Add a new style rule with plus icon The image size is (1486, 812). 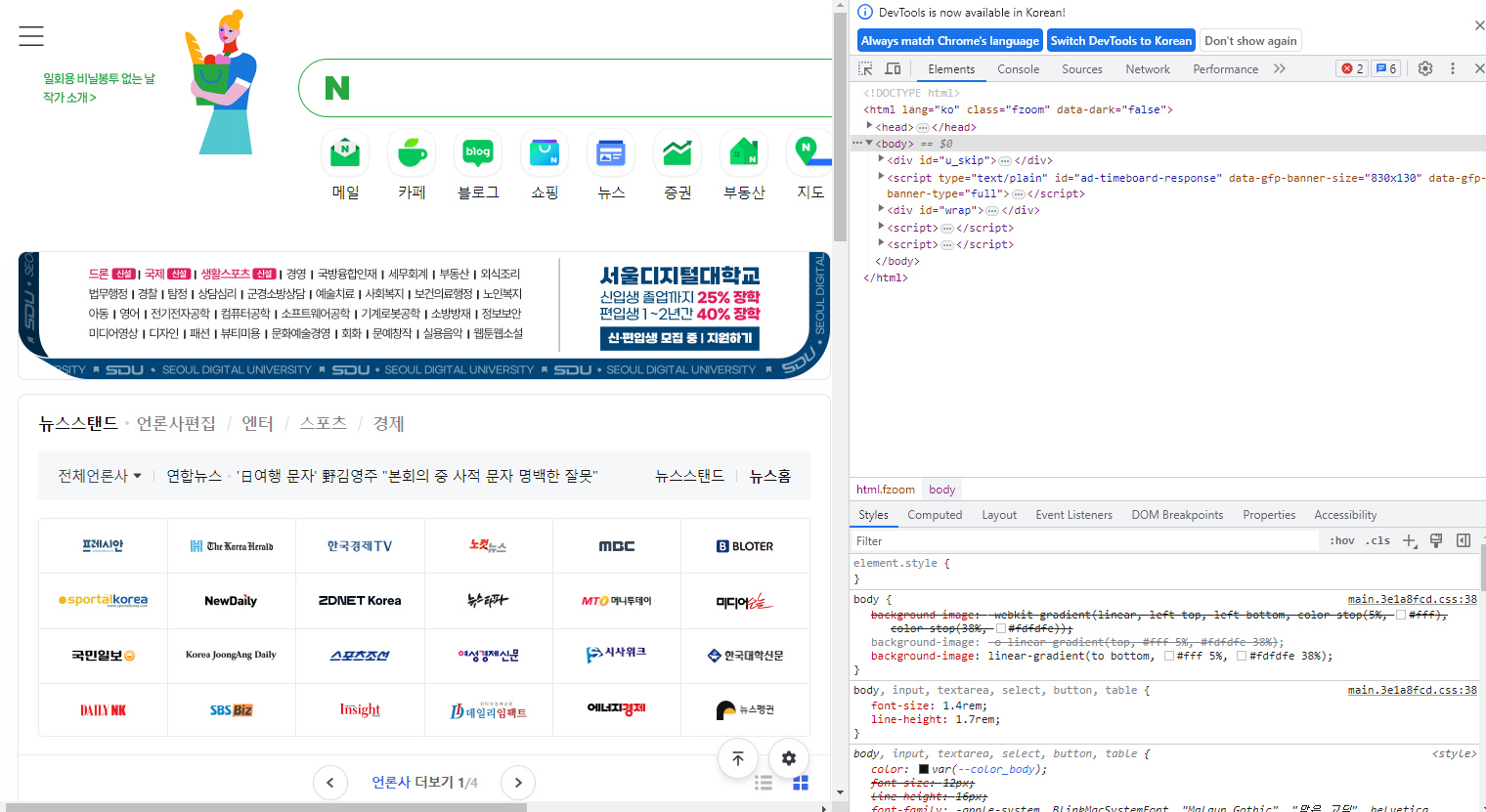click(x=1409, y=540)
